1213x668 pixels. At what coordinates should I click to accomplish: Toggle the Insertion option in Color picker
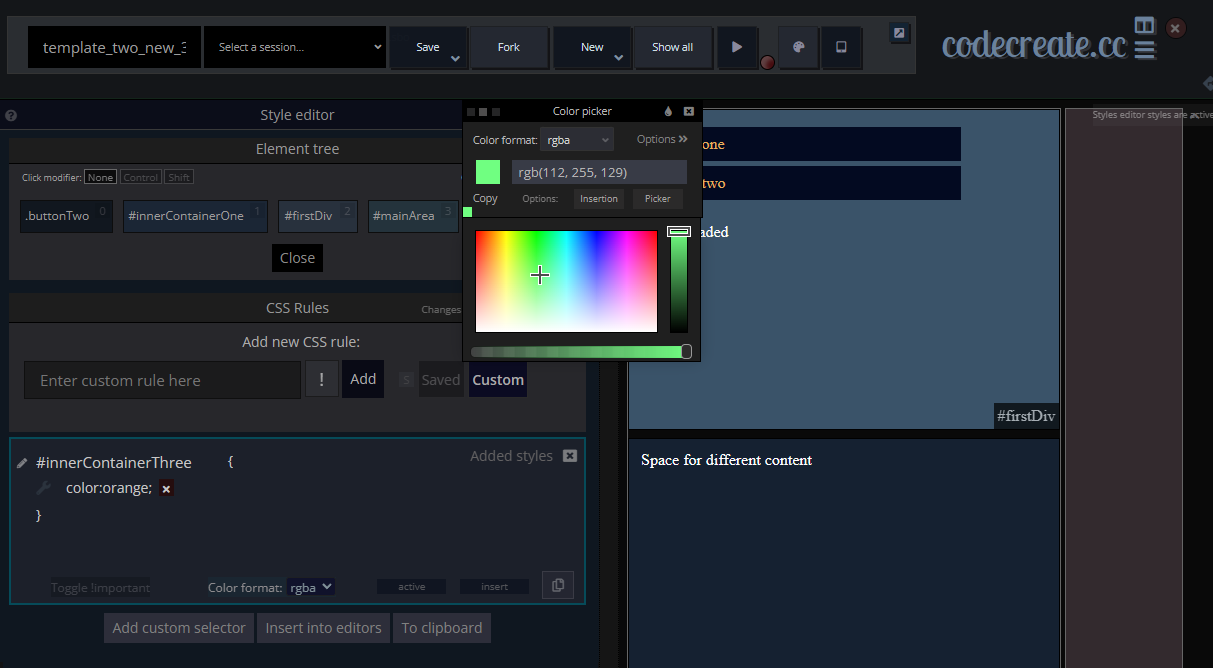pyautogui.click(x=599, y=198)
